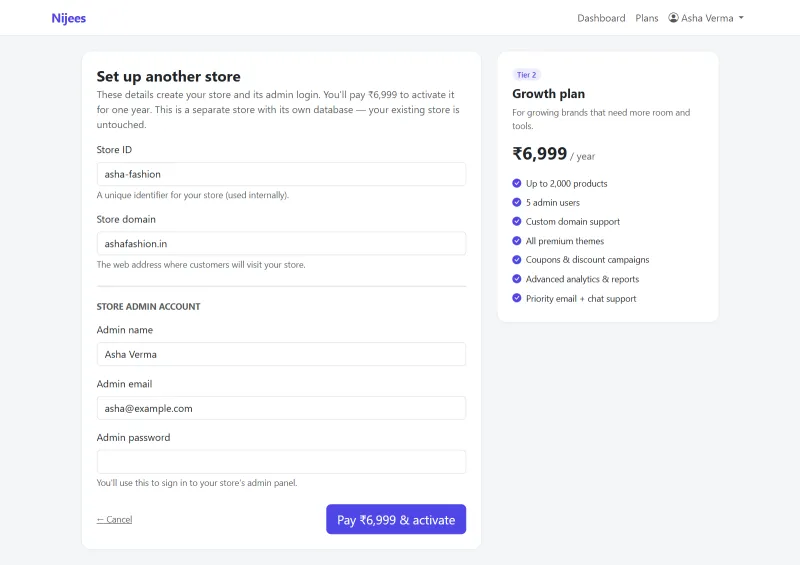Click check icon beside Advanced analytics & reports

pos(517,279)
